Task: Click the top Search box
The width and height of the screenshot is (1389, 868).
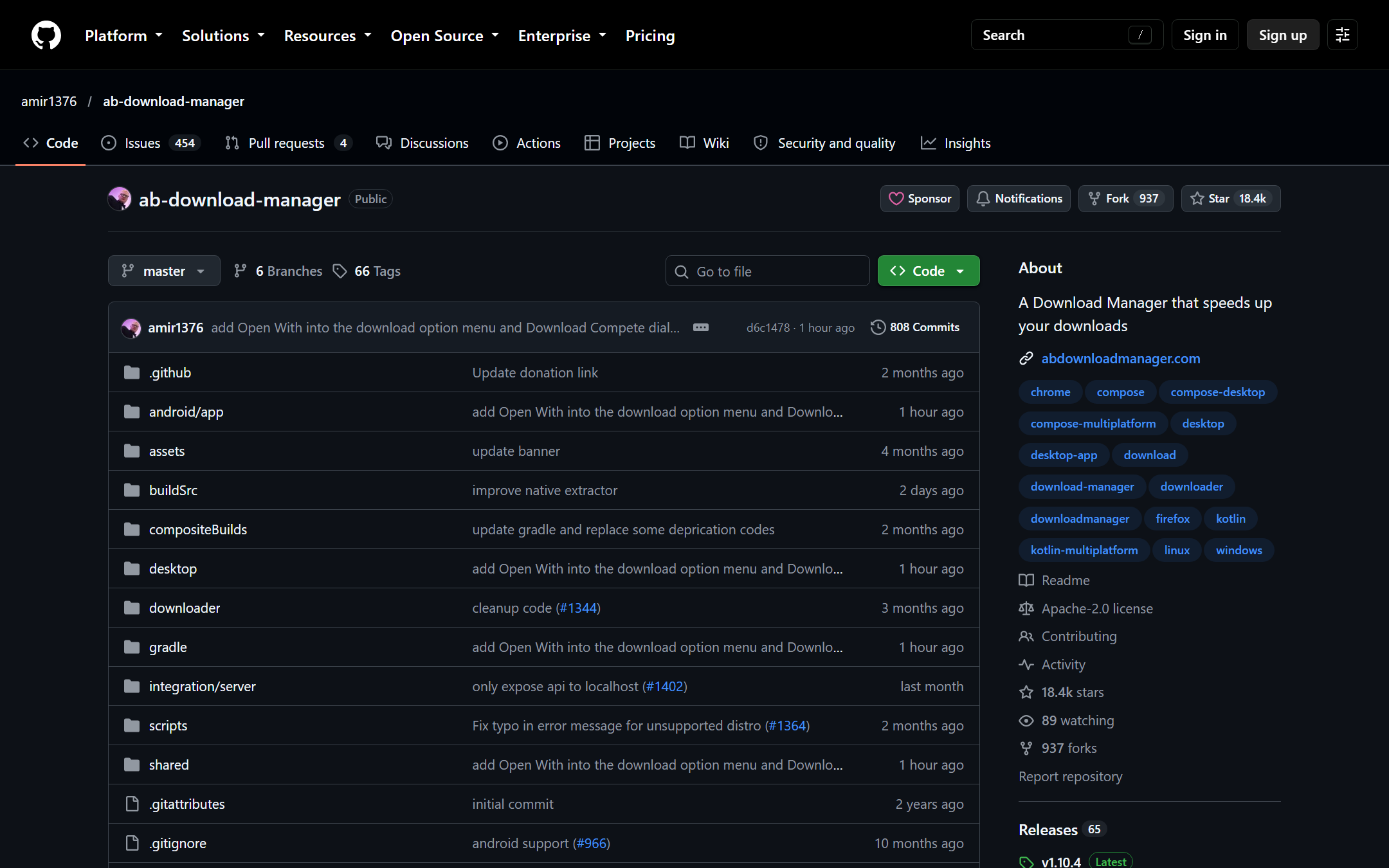Action: click(x=1067, y=35)
